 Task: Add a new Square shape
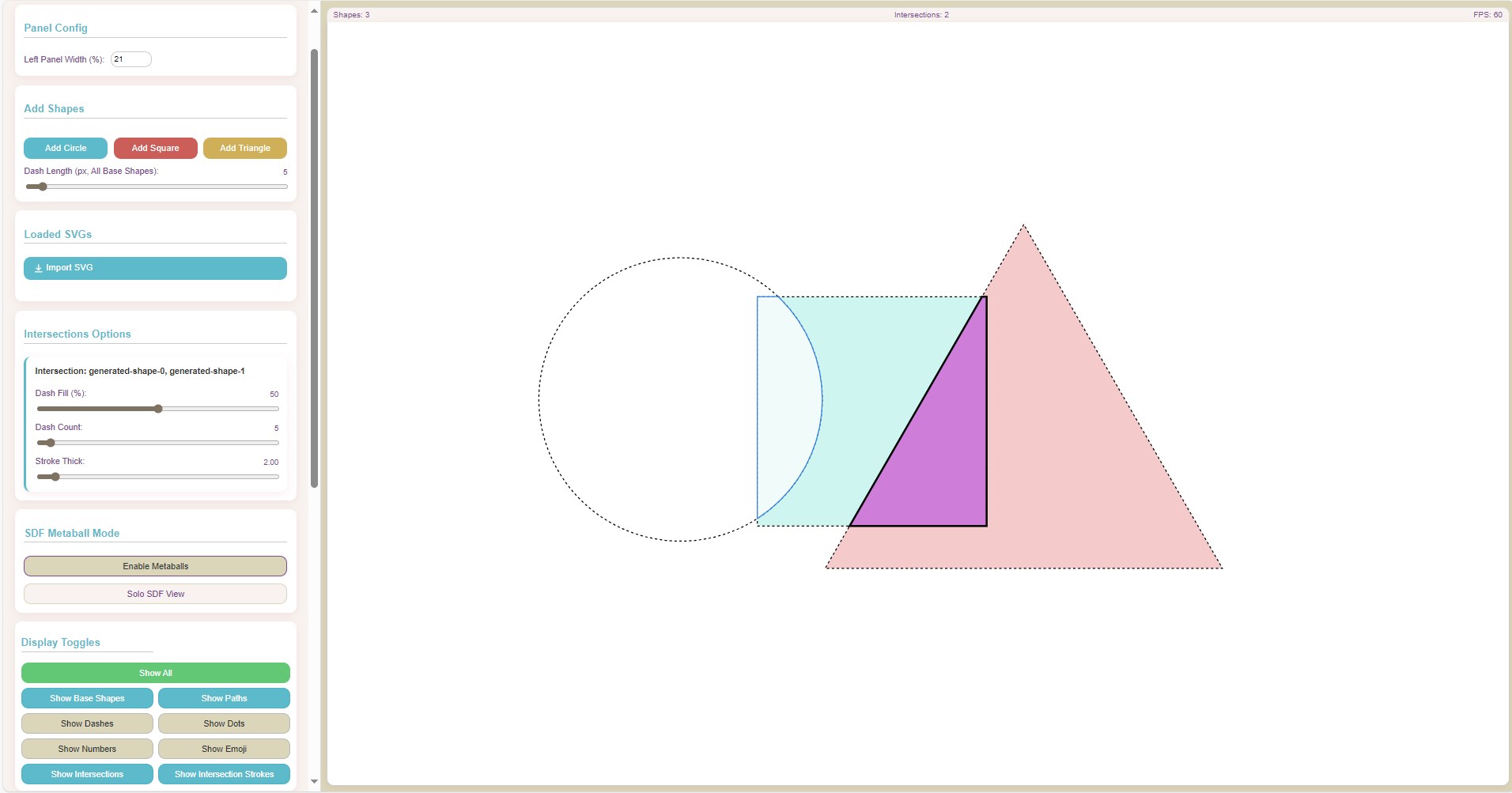(155, 148)
